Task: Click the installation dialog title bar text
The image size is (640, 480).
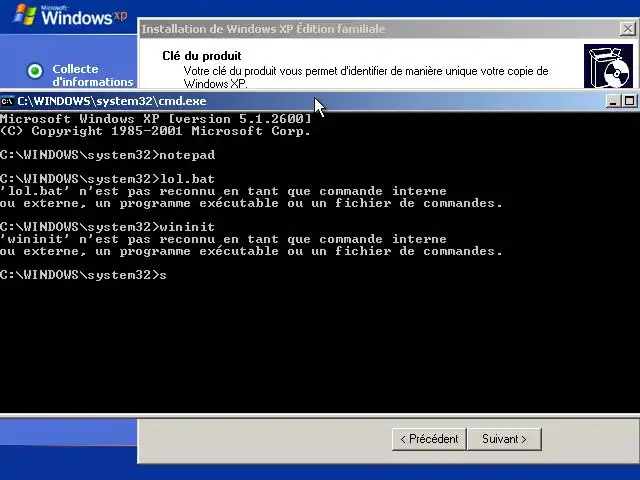Action: pos(263,29)
